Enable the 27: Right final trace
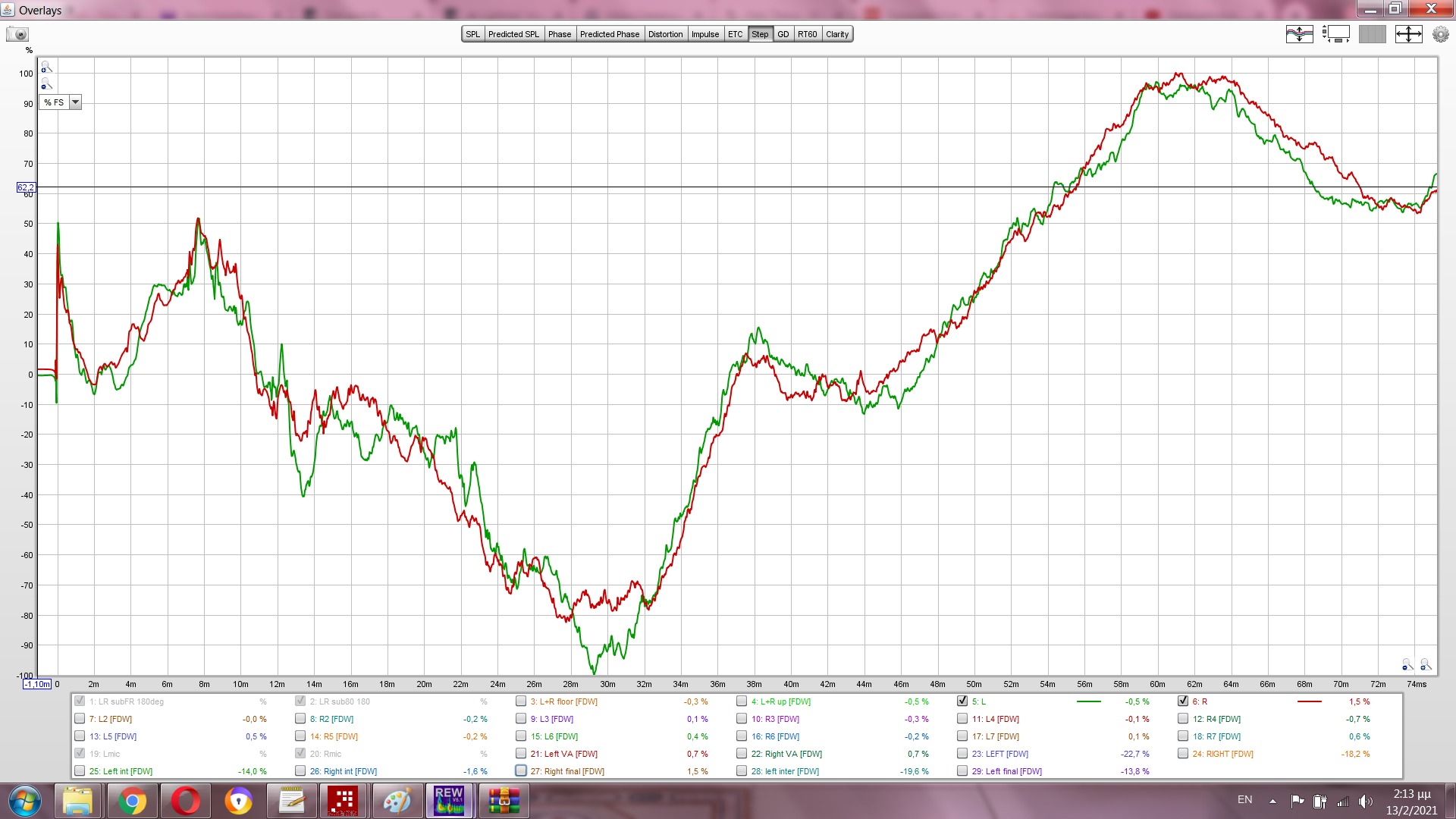Viewport: 1456px width, 819px height. pos(521,771)
